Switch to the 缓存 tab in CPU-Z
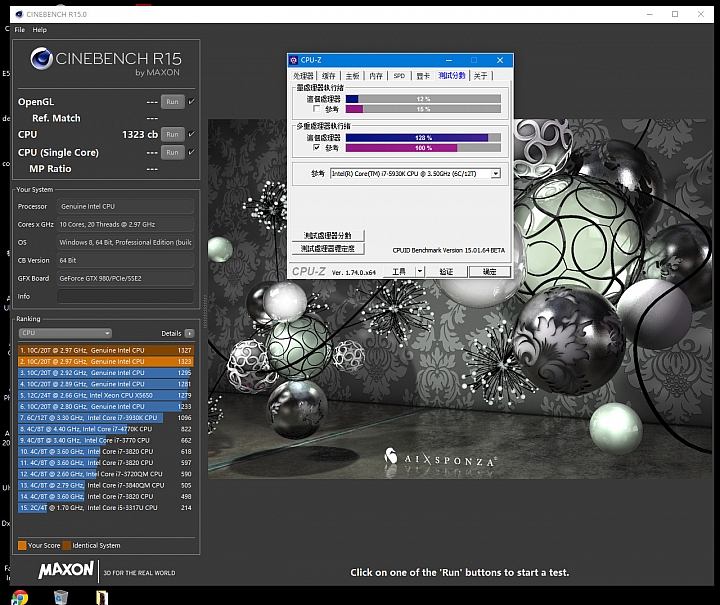This screenshot has width=720, height=605. tap(328, 76)
